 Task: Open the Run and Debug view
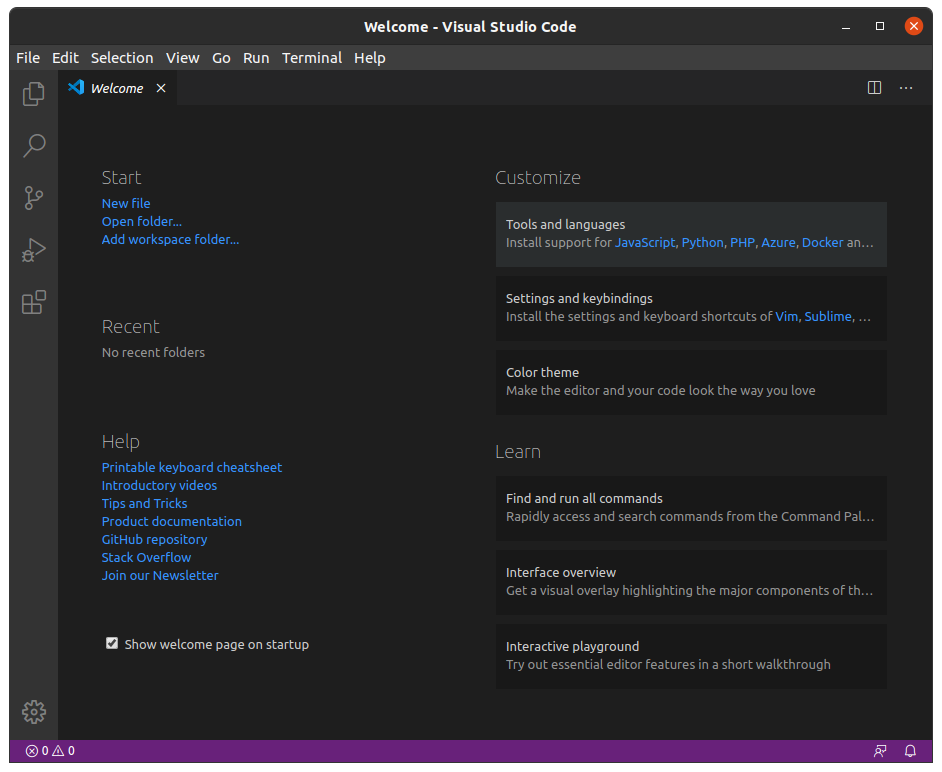(34, 250)
